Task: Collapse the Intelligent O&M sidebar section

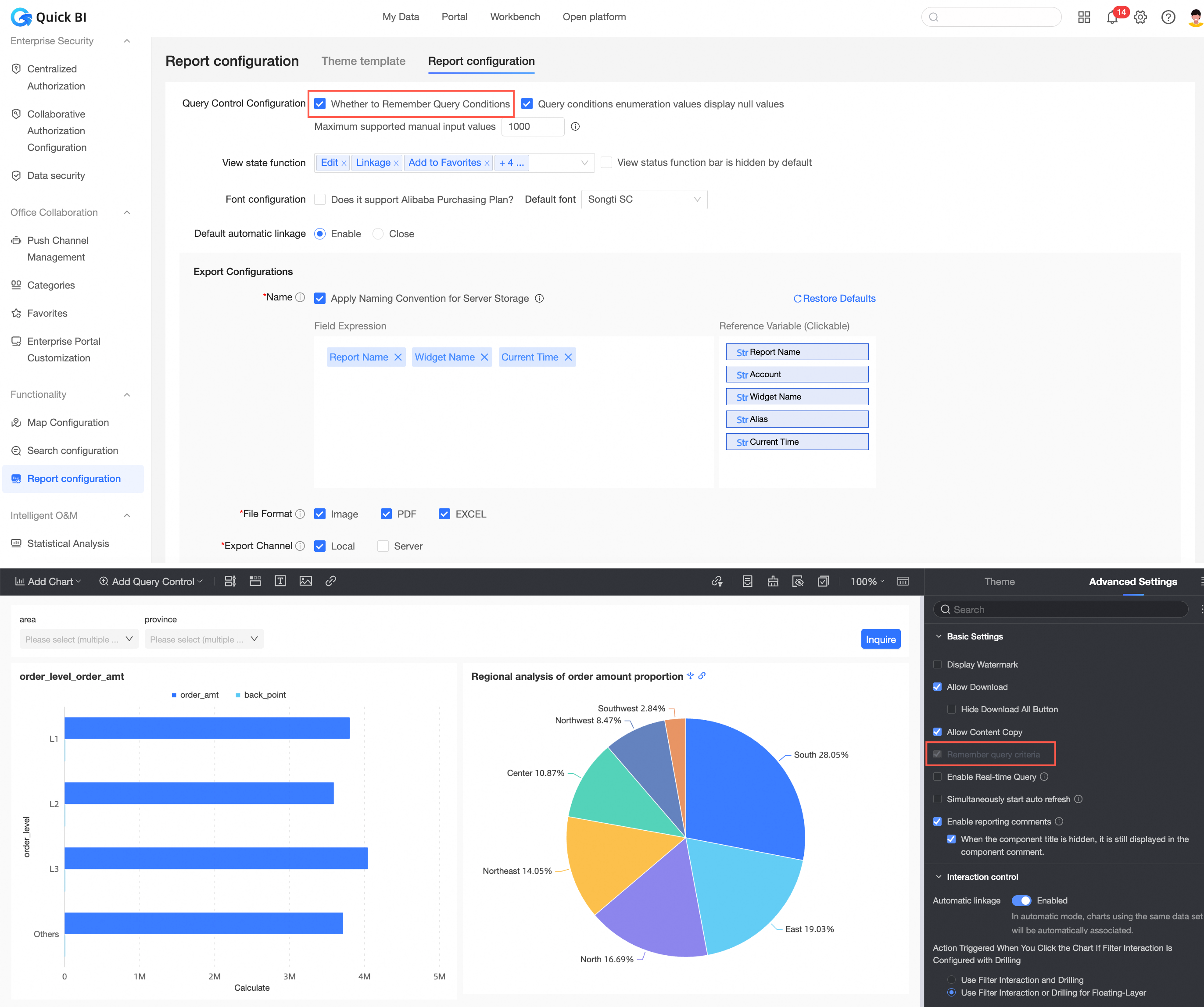Action: coord(127,515)
